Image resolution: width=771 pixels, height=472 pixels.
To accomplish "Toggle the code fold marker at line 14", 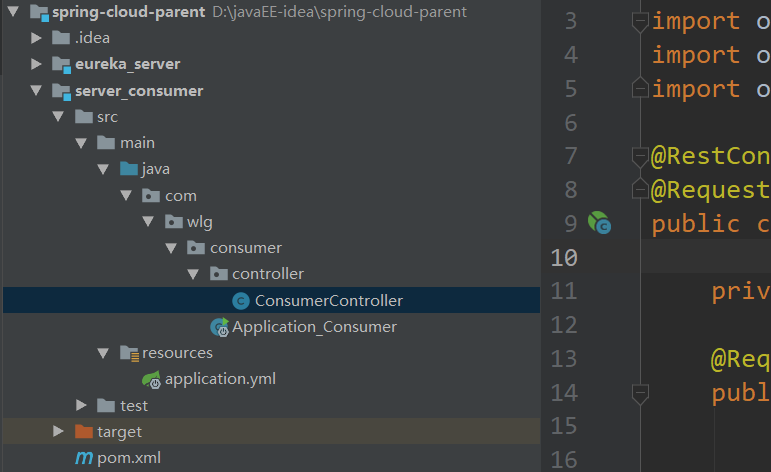I will tap(640, 394).
